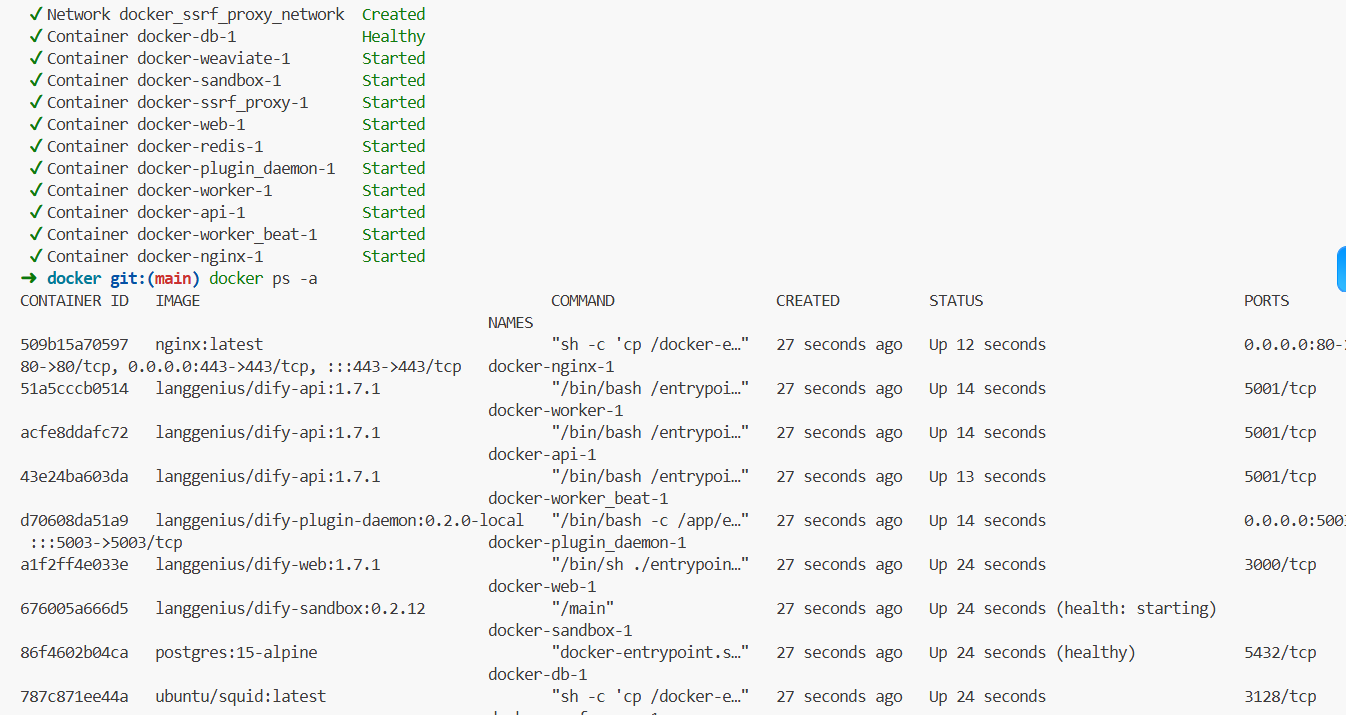Screen dimensions: 1346x715
Task: Click 'Up 24 seconds (healthy)' status
Action: [1032, 653]
